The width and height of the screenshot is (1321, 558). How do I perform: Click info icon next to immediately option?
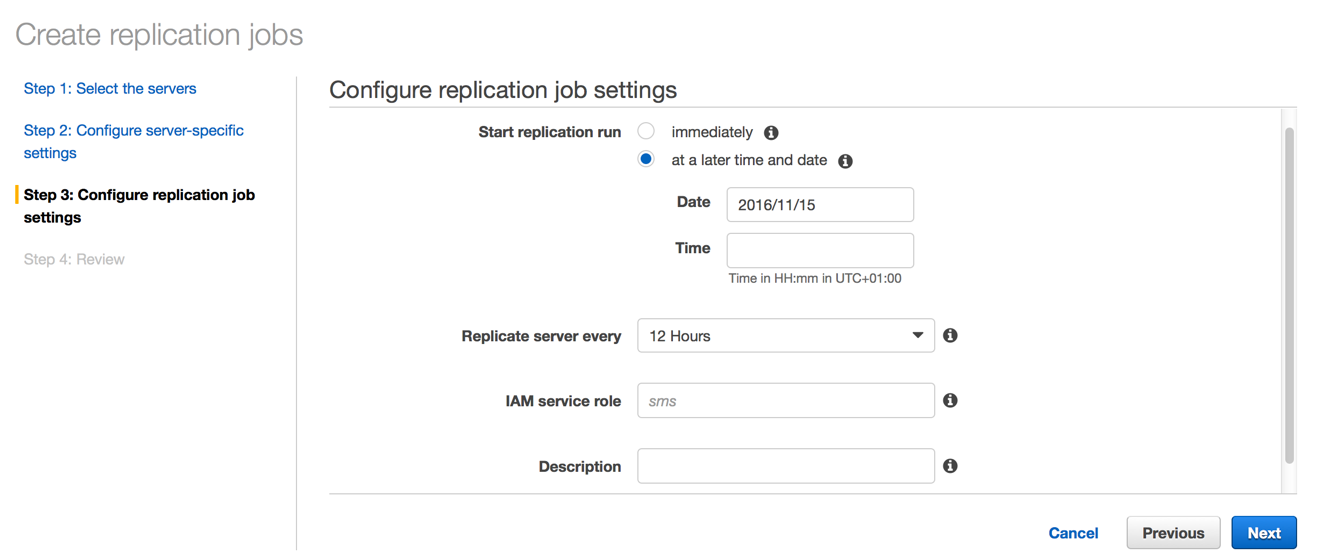tap(771, 133)
